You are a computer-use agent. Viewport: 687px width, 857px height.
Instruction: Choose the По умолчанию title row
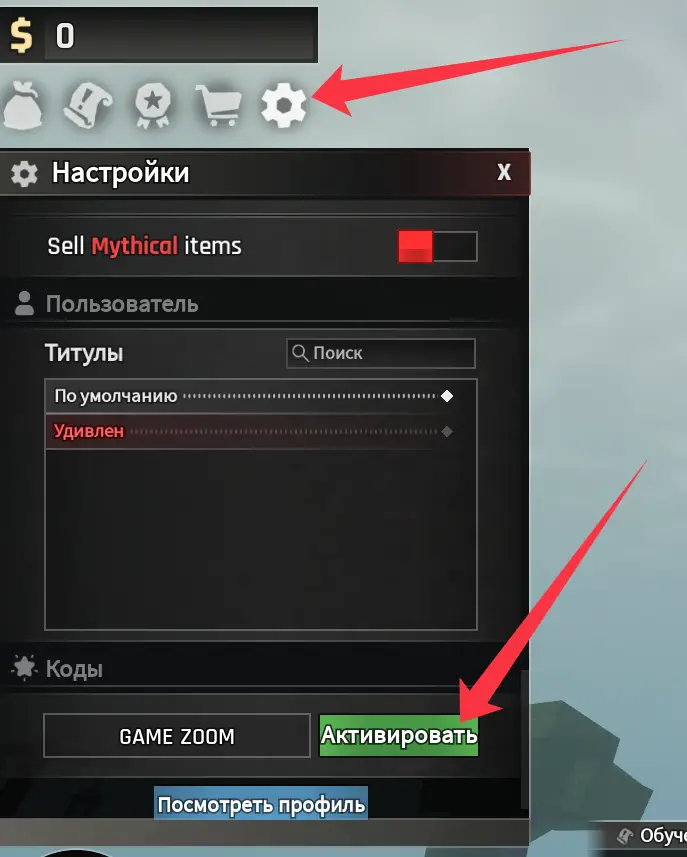[261, 396]
